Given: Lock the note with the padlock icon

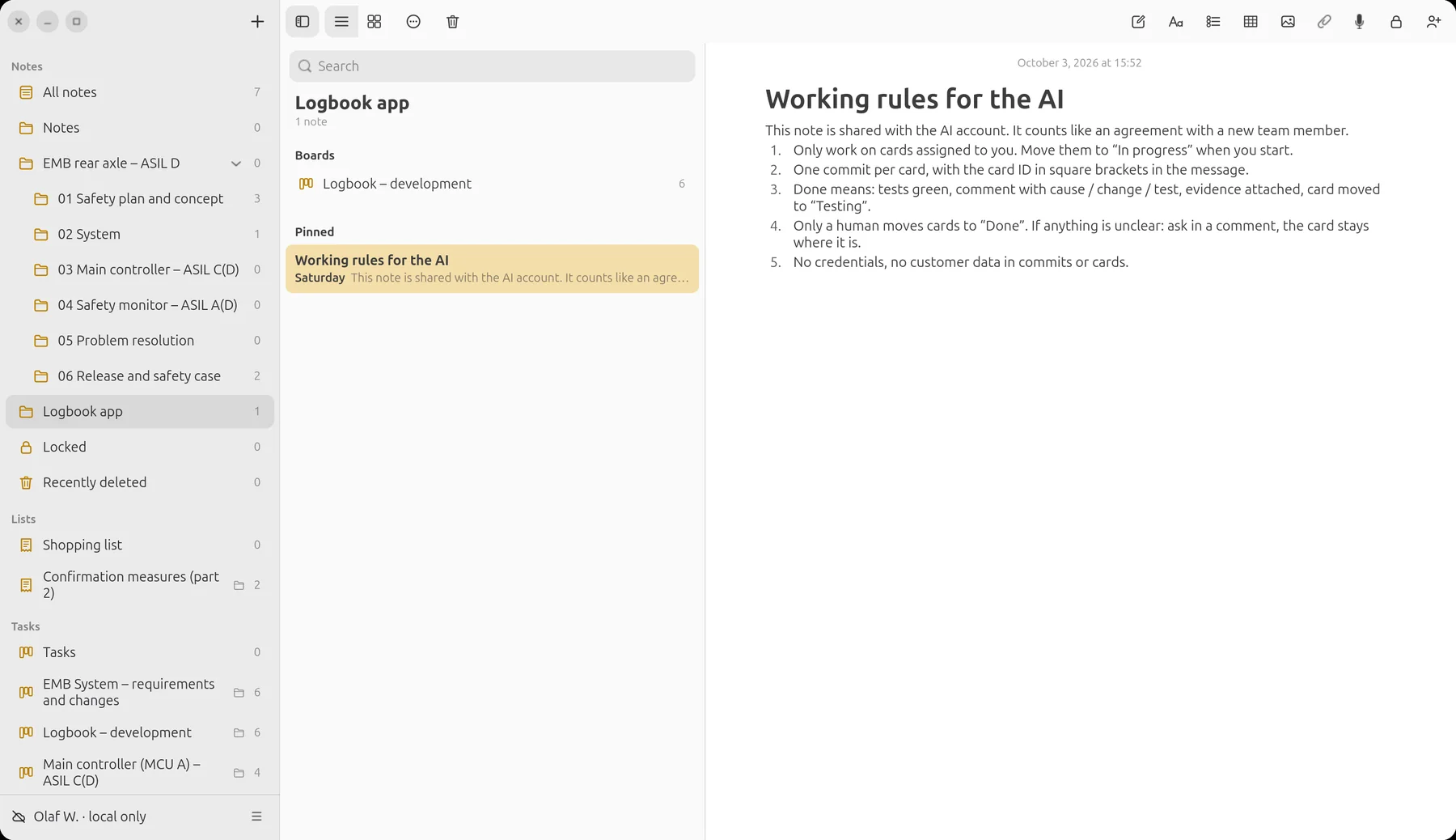Looking at the screenshot, I should click(x=1396, y=22).
